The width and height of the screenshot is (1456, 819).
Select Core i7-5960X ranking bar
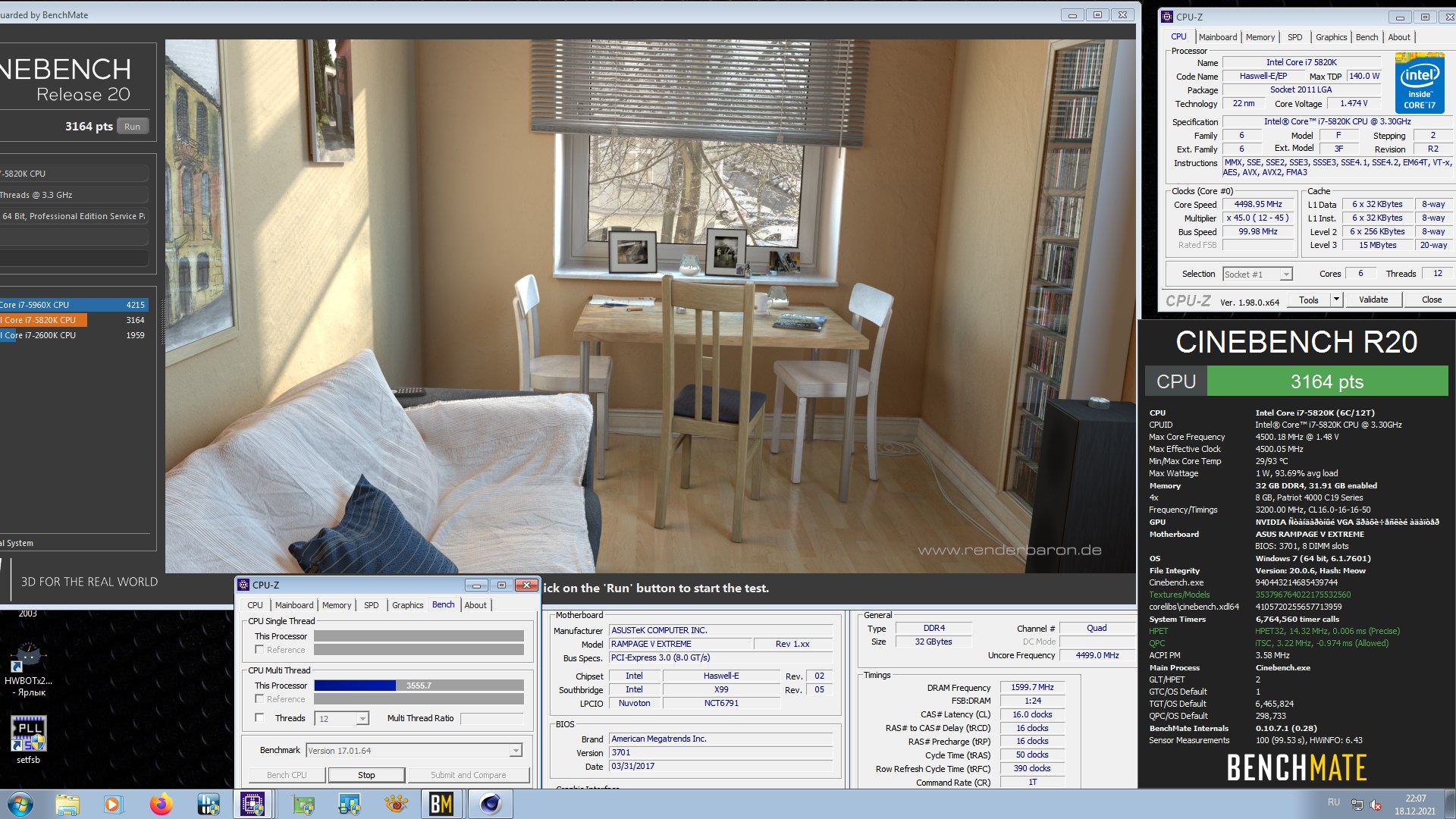point(74,305)
